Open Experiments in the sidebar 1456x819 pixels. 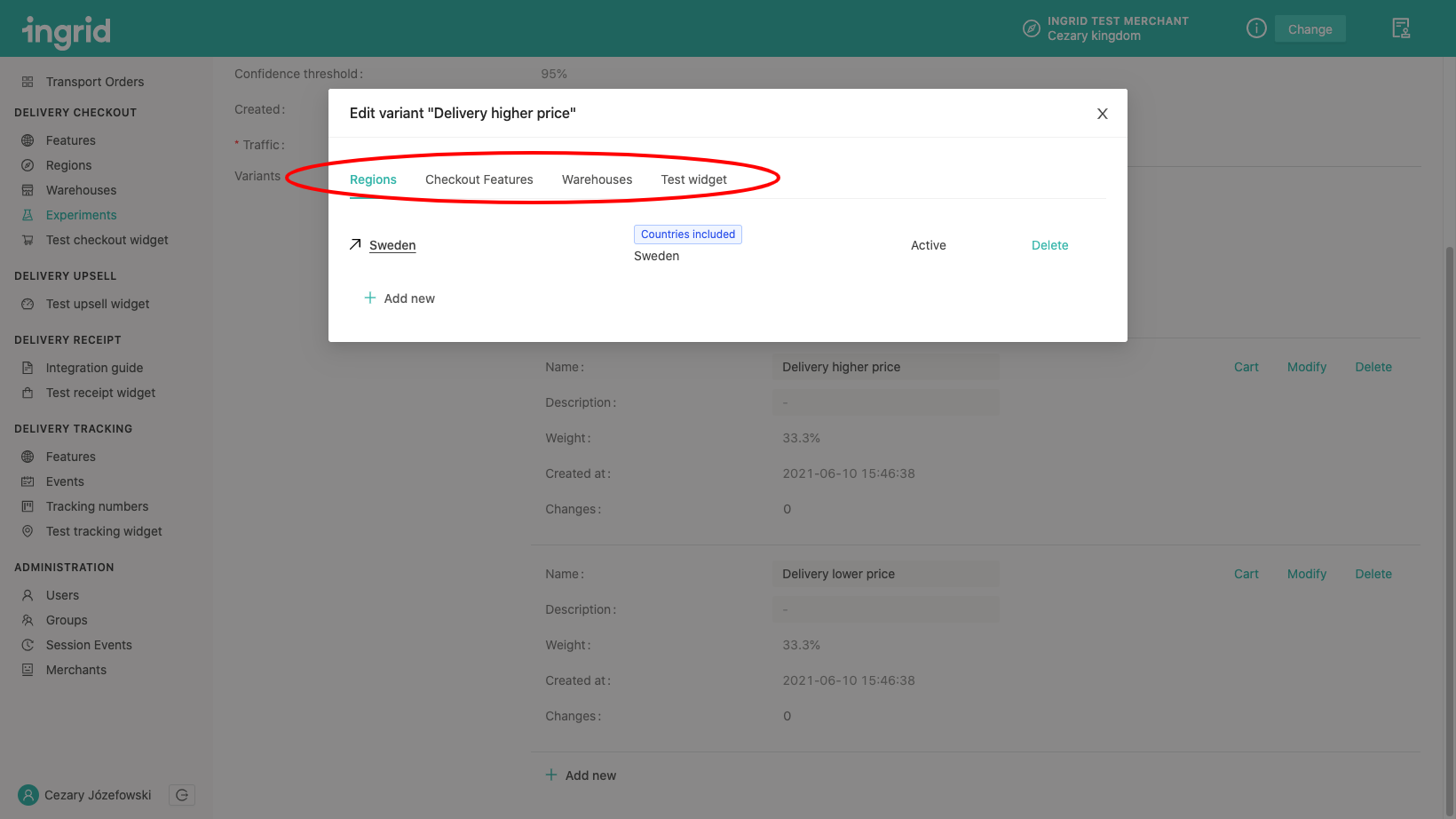pyautogui.click(x=81, y=215)
